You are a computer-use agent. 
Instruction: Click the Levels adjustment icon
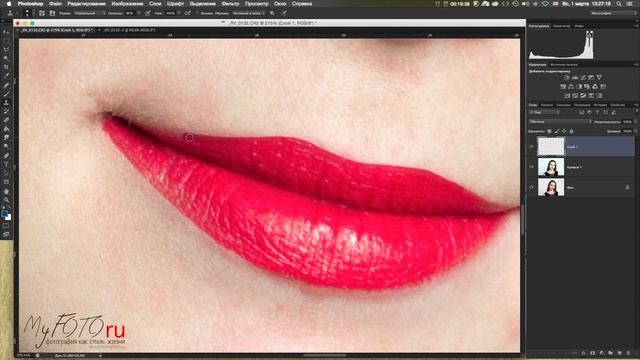coord(575,77)
